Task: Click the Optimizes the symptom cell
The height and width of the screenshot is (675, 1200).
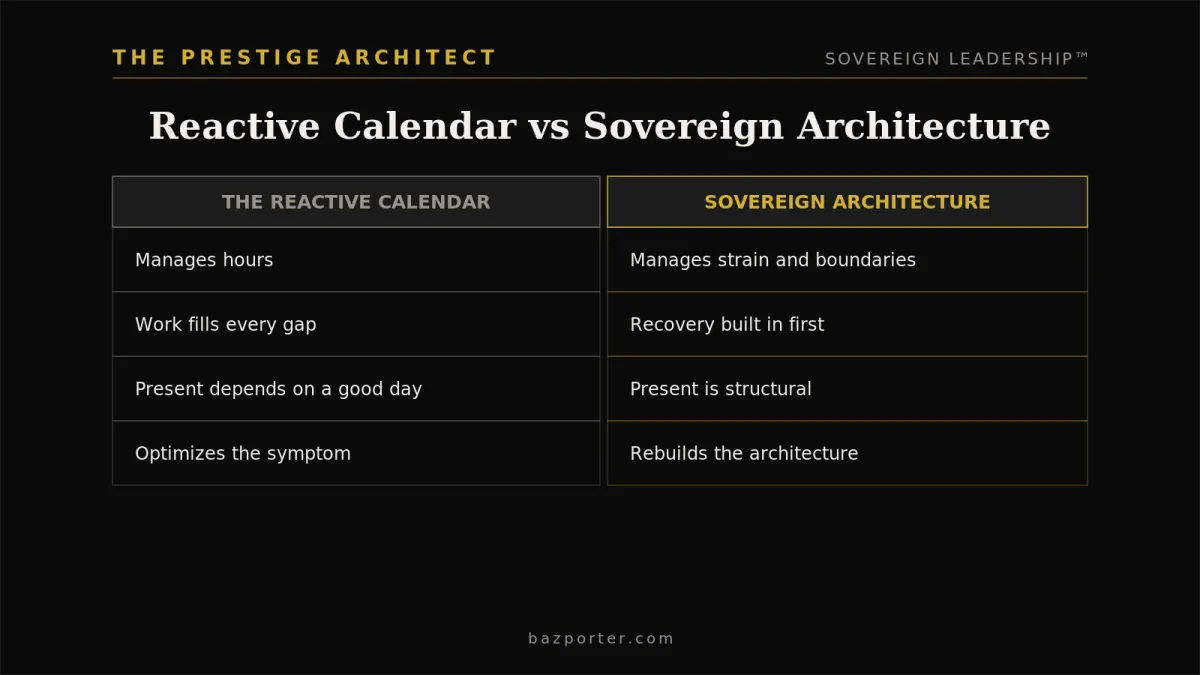Action: point(356,453)
